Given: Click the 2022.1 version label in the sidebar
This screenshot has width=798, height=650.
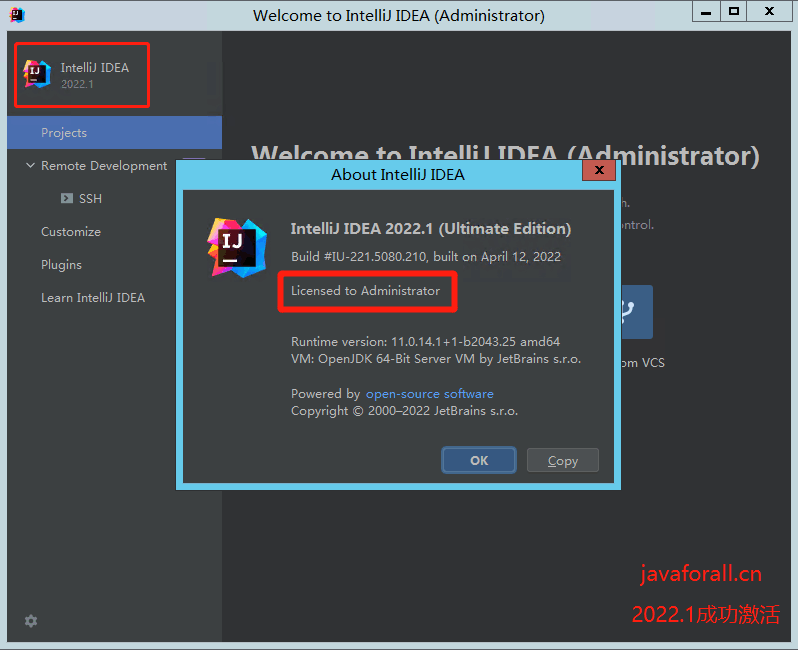Looking at the screenshot, I should click(77, 84).
